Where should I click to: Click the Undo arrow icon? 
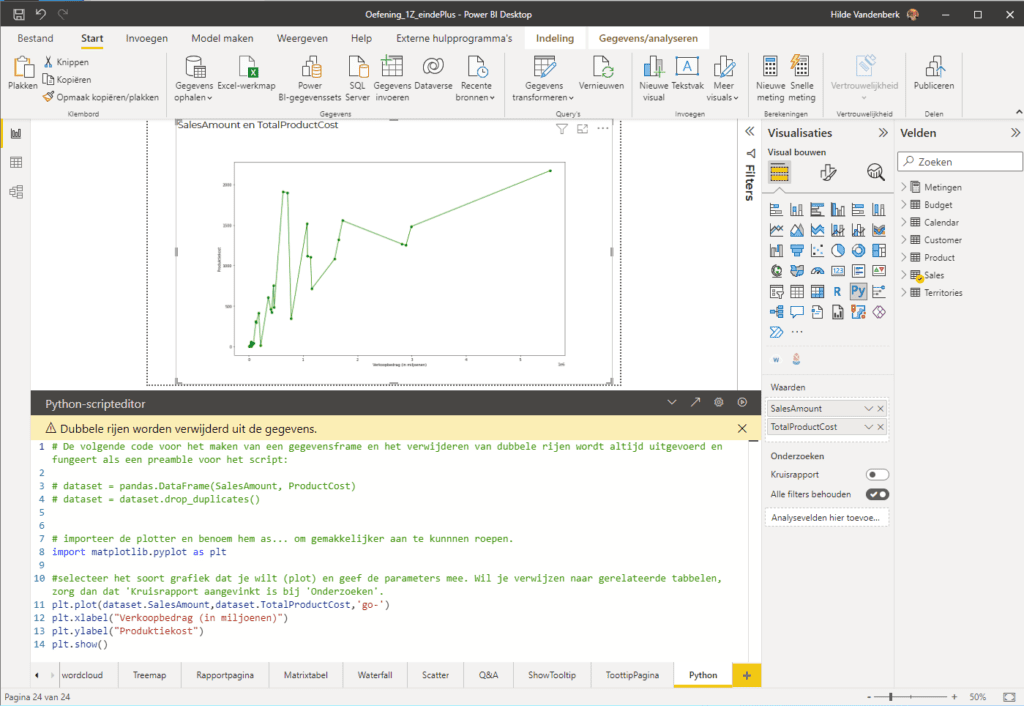[40, 14]
